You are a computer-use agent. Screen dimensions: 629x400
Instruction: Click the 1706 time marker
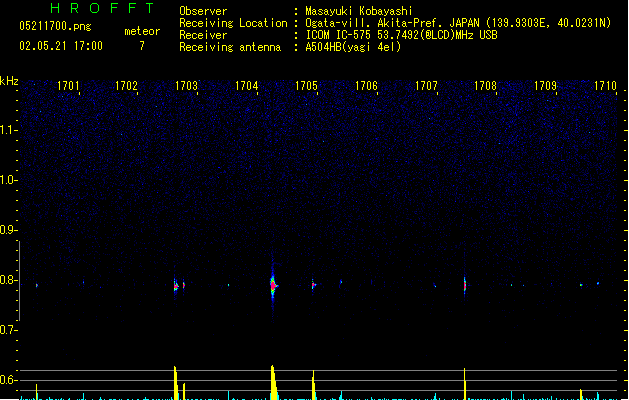[x=366, y=86]
